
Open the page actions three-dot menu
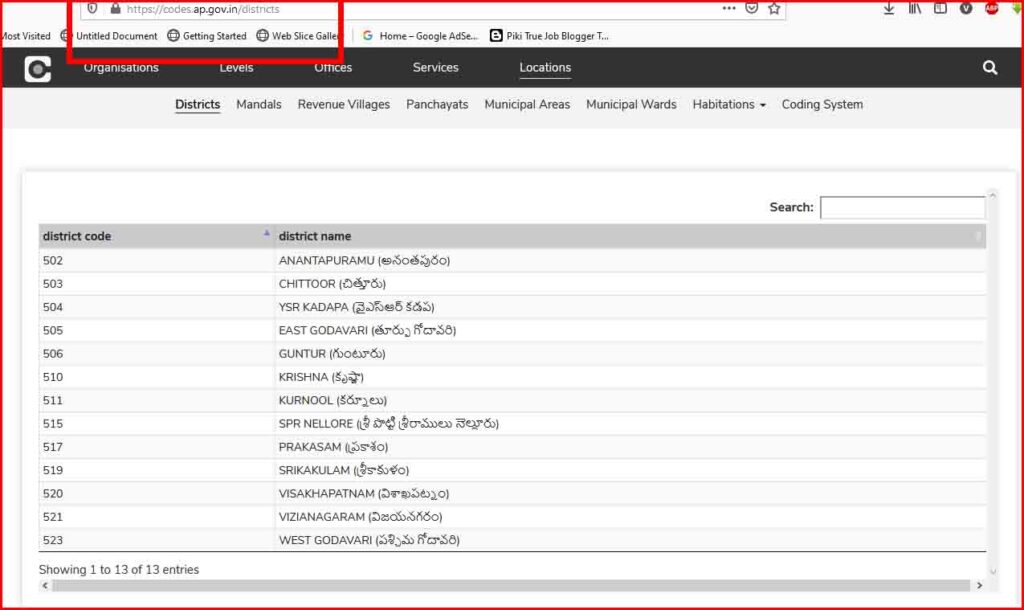click(x=729, y=8)
